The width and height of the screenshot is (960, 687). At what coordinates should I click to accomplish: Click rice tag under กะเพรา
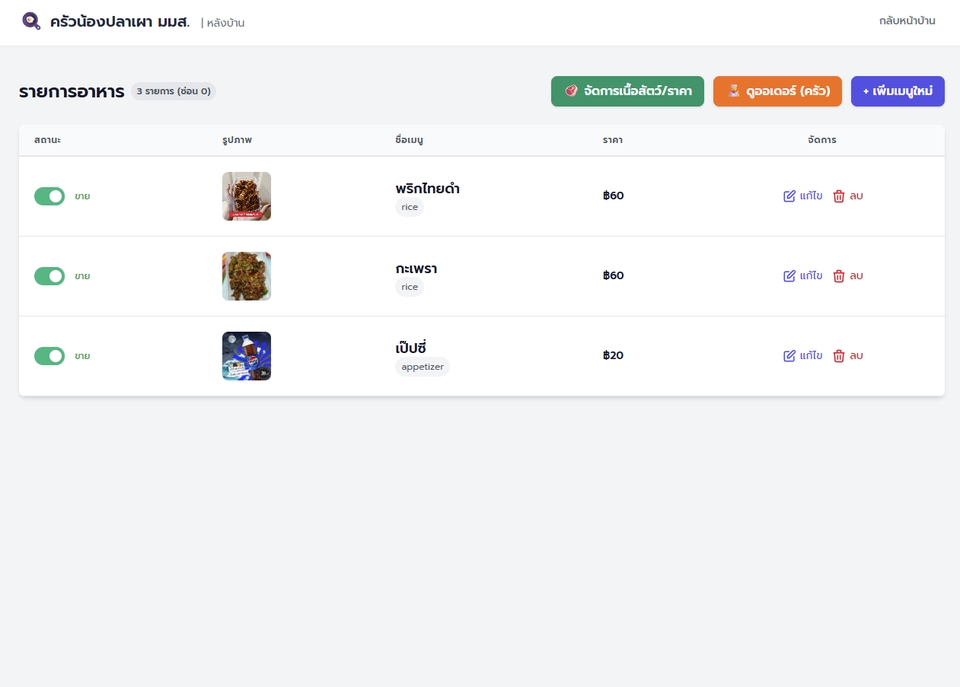[410, 287]
